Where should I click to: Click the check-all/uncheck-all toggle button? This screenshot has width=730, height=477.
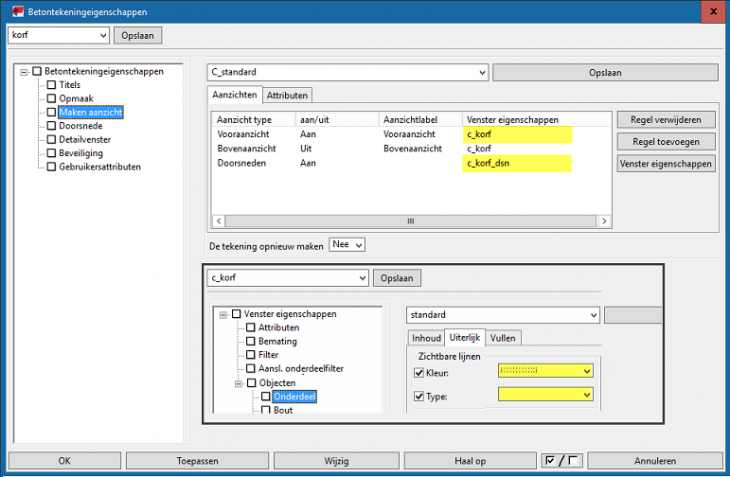(x=561, y=461)
